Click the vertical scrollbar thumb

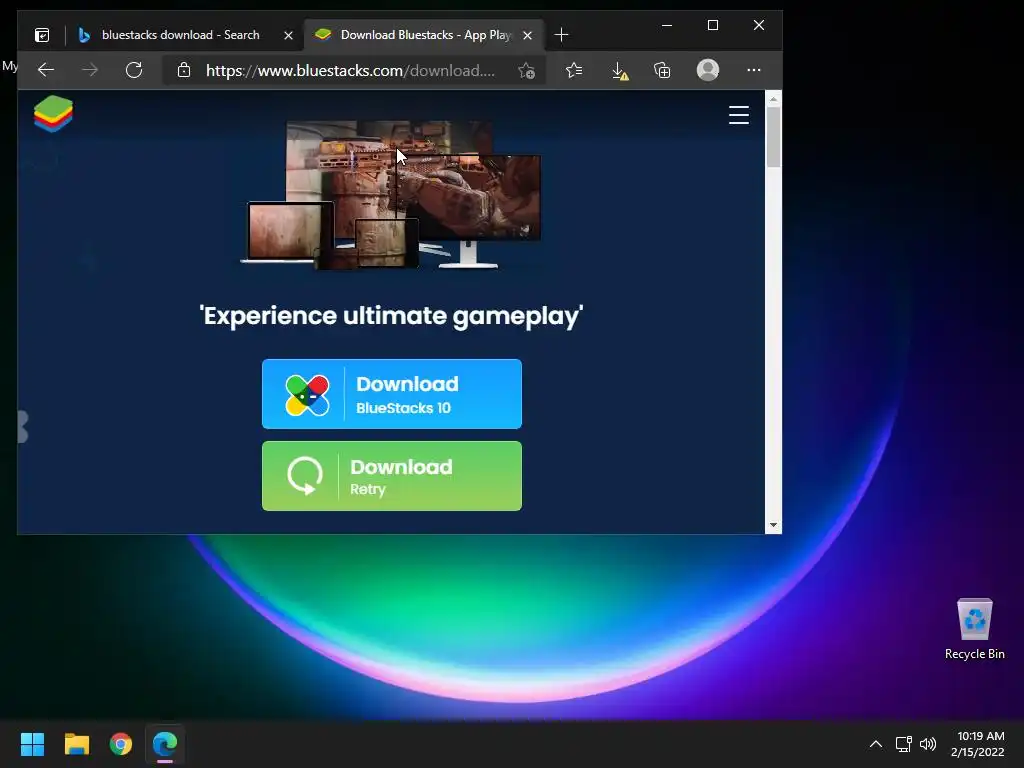click(773, 137)
